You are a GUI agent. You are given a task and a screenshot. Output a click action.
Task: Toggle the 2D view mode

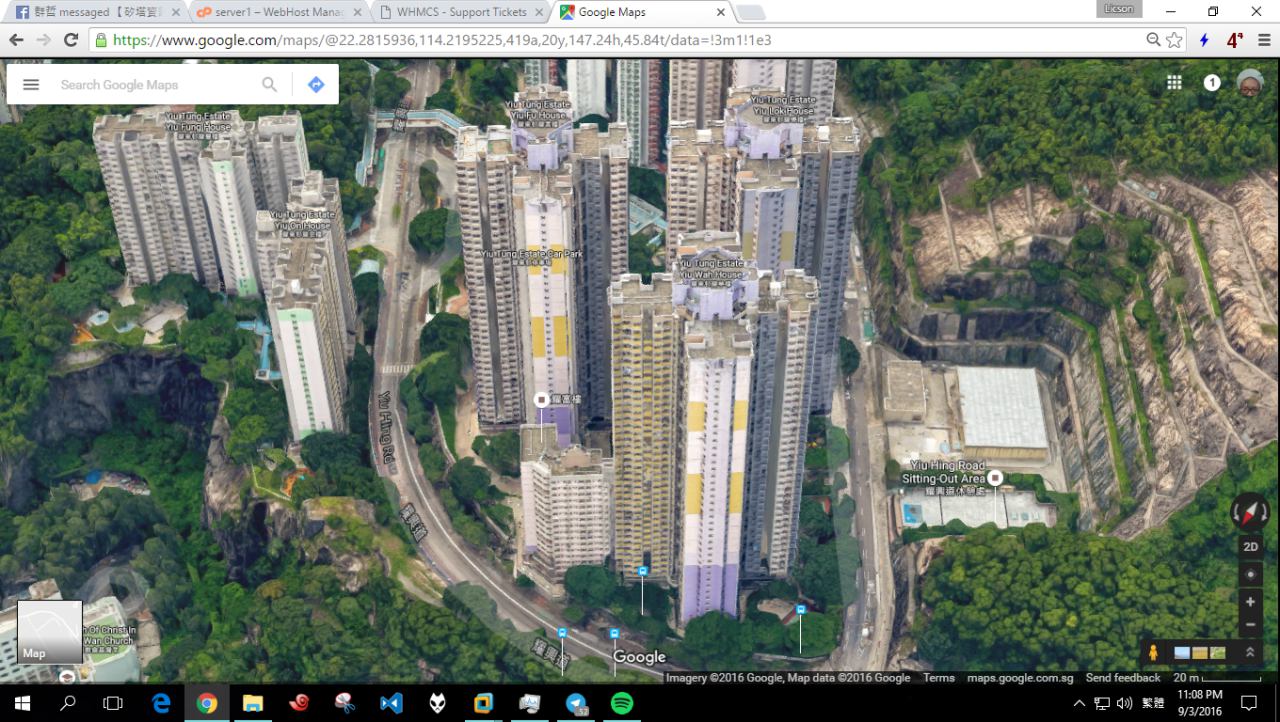point(1250,547)
